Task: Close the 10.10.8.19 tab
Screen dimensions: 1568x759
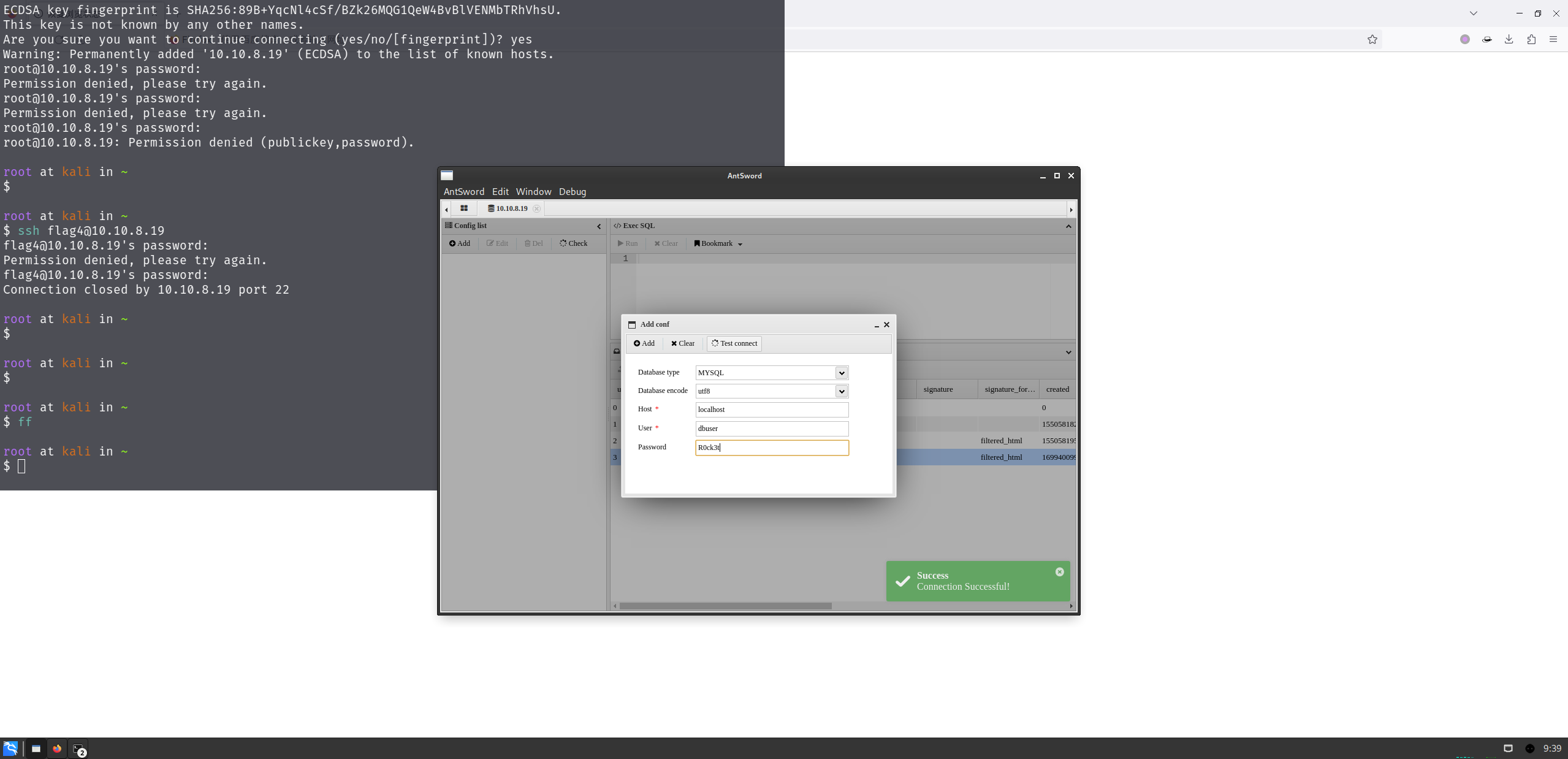Action: coord(536,209)
